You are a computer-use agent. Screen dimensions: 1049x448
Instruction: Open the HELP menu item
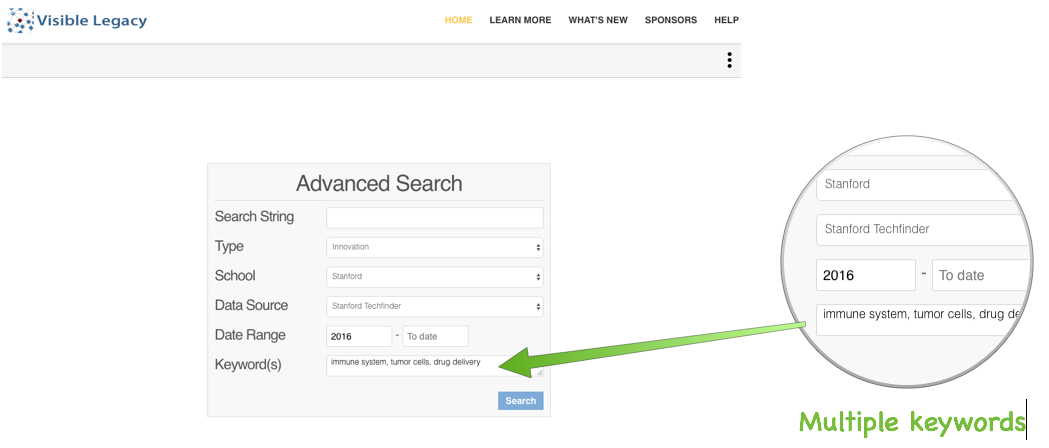coord(727,20)
